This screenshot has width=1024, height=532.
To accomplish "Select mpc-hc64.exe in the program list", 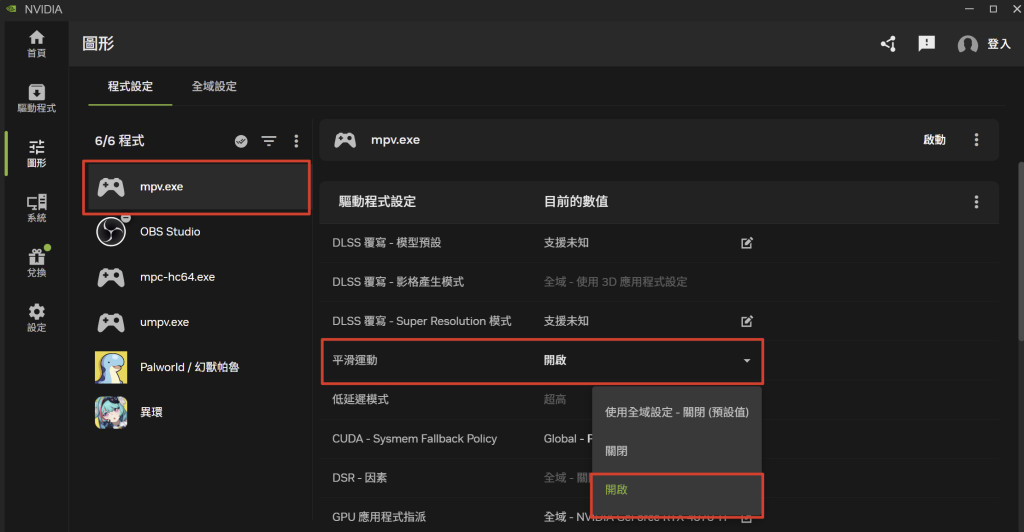I will pos(197,277).
